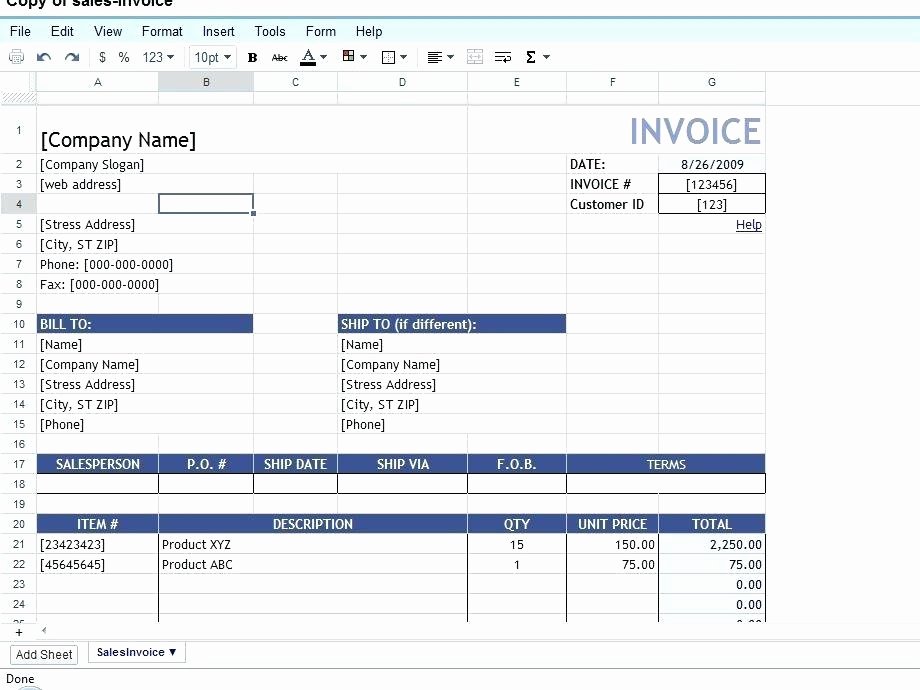Select the [123] Customer ID cell
This screenshot has height=690, width=920.
712,204
